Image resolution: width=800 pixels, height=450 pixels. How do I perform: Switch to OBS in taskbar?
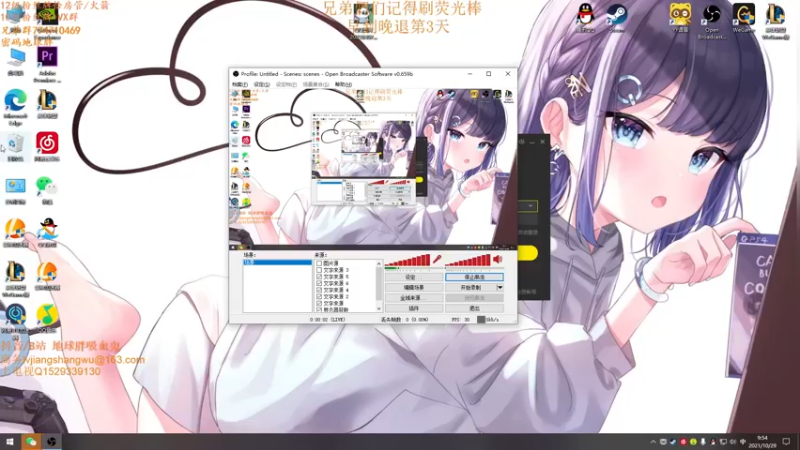tap(52, 441)
